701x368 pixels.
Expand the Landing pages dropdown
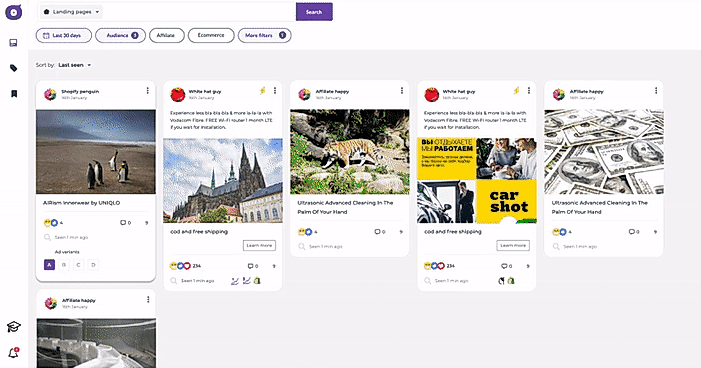[x=72, y=12]
